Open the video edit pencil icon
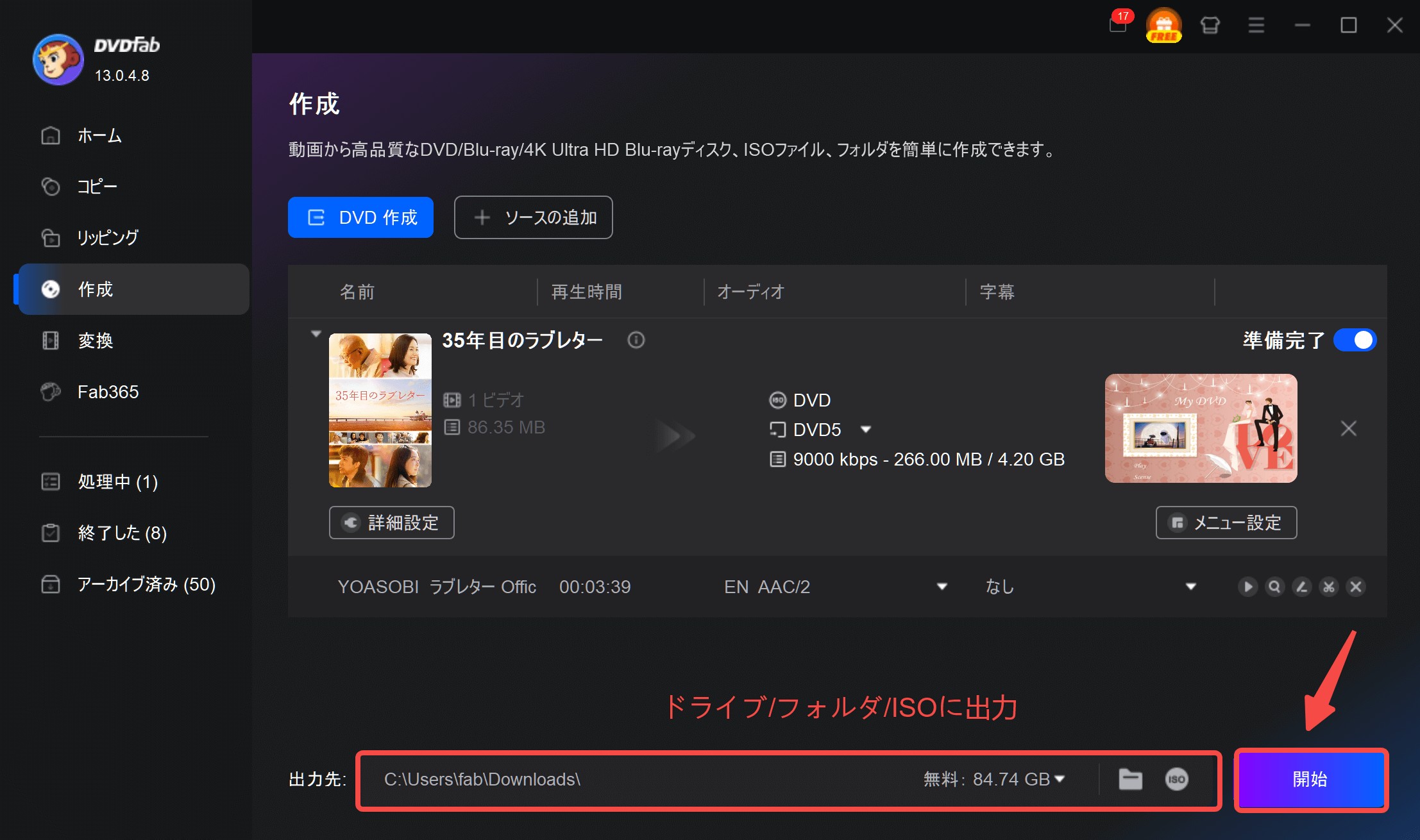This screenshot has height=840, width=1420. [x=1301, y=587]
